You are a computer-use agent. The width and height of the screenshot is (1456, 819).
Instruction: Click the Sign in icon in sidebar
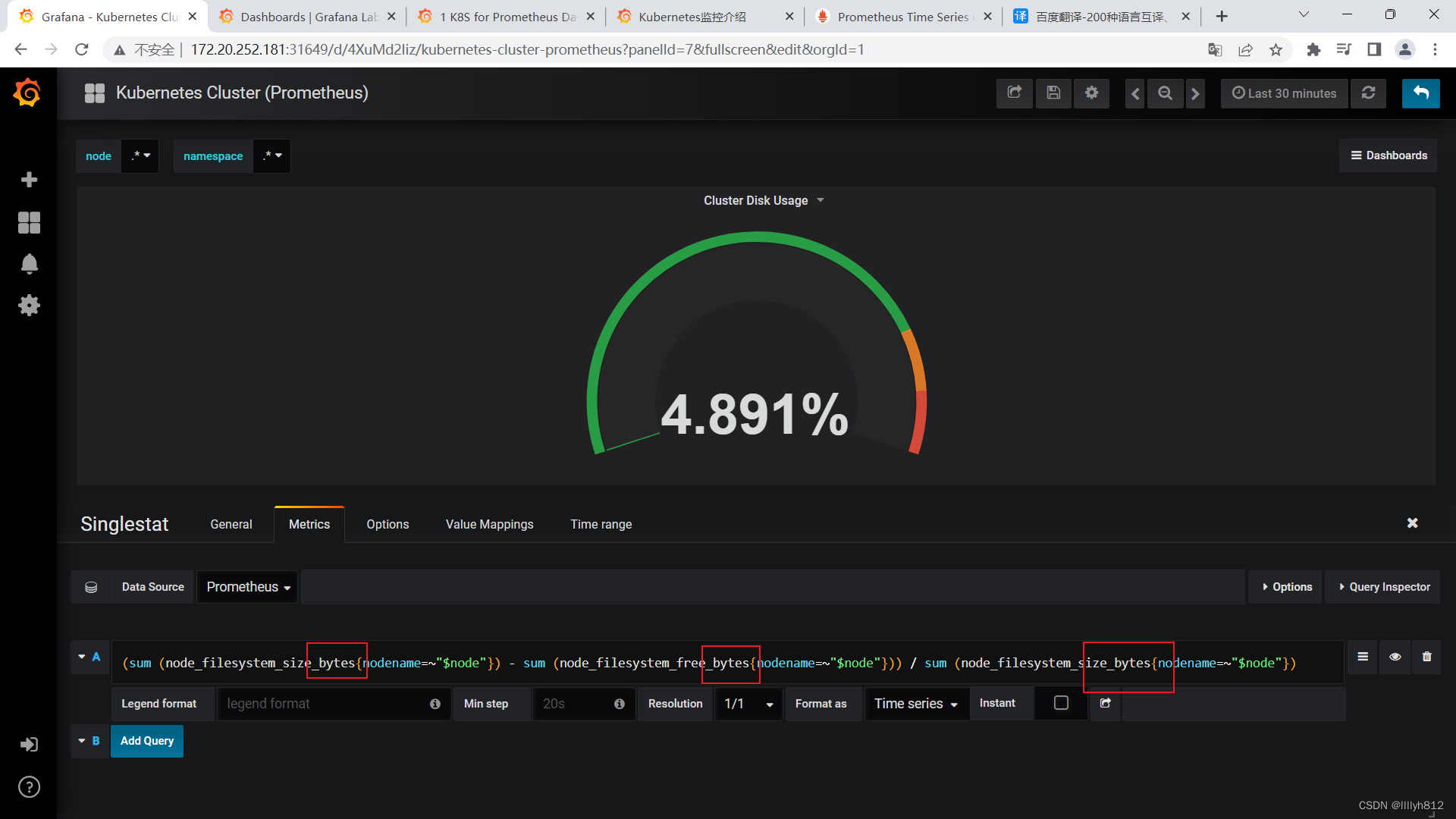pos(29,745)
